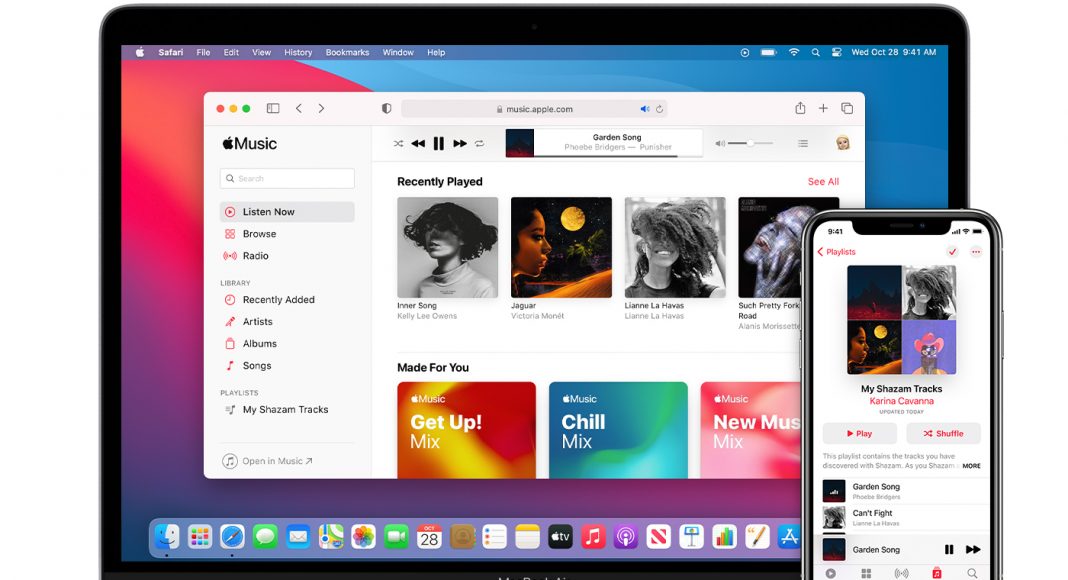Open the Up Next queue list icon

click(803, 144)
